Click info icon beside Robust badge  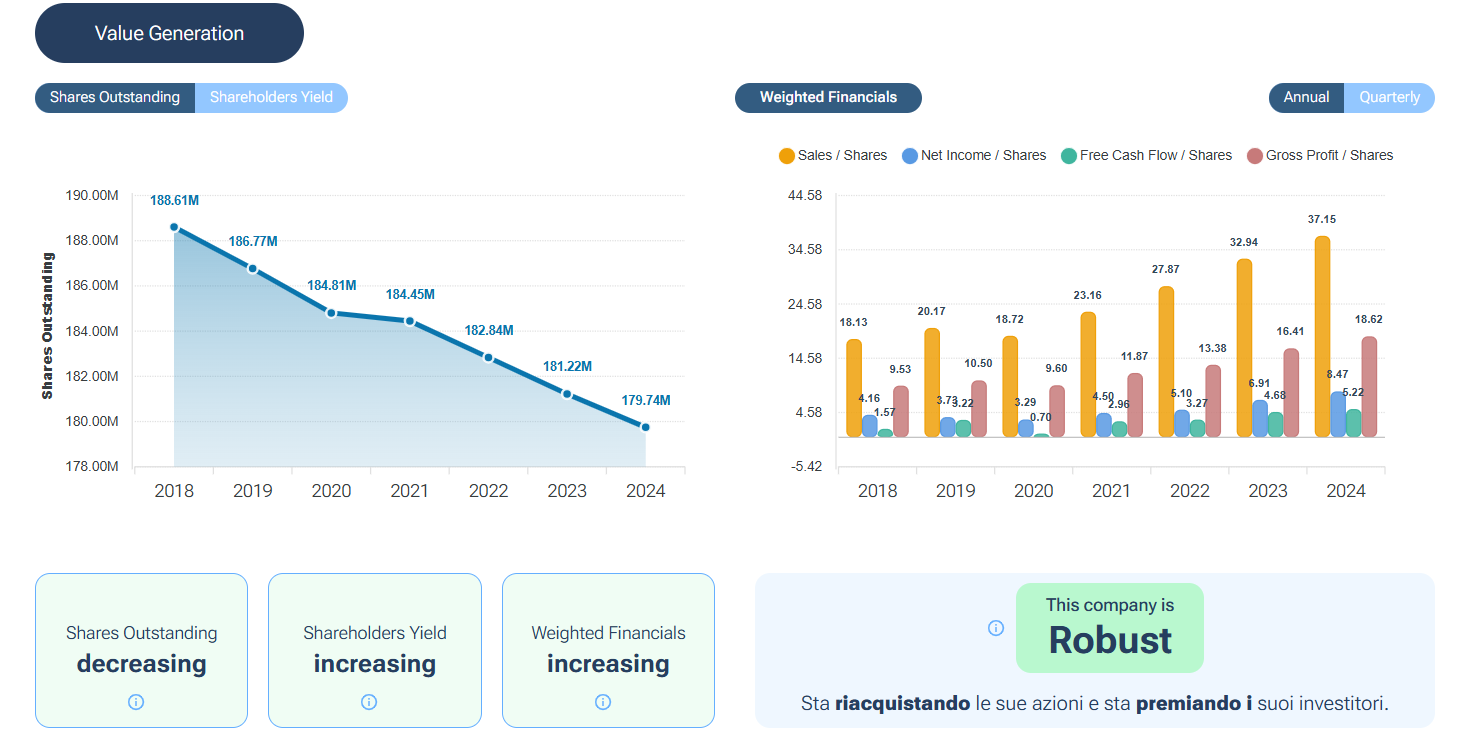coord(996,628)
